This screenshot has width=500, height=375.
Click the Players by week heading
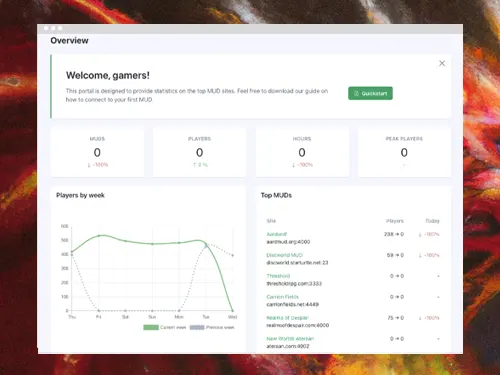[x=80, y=195]
